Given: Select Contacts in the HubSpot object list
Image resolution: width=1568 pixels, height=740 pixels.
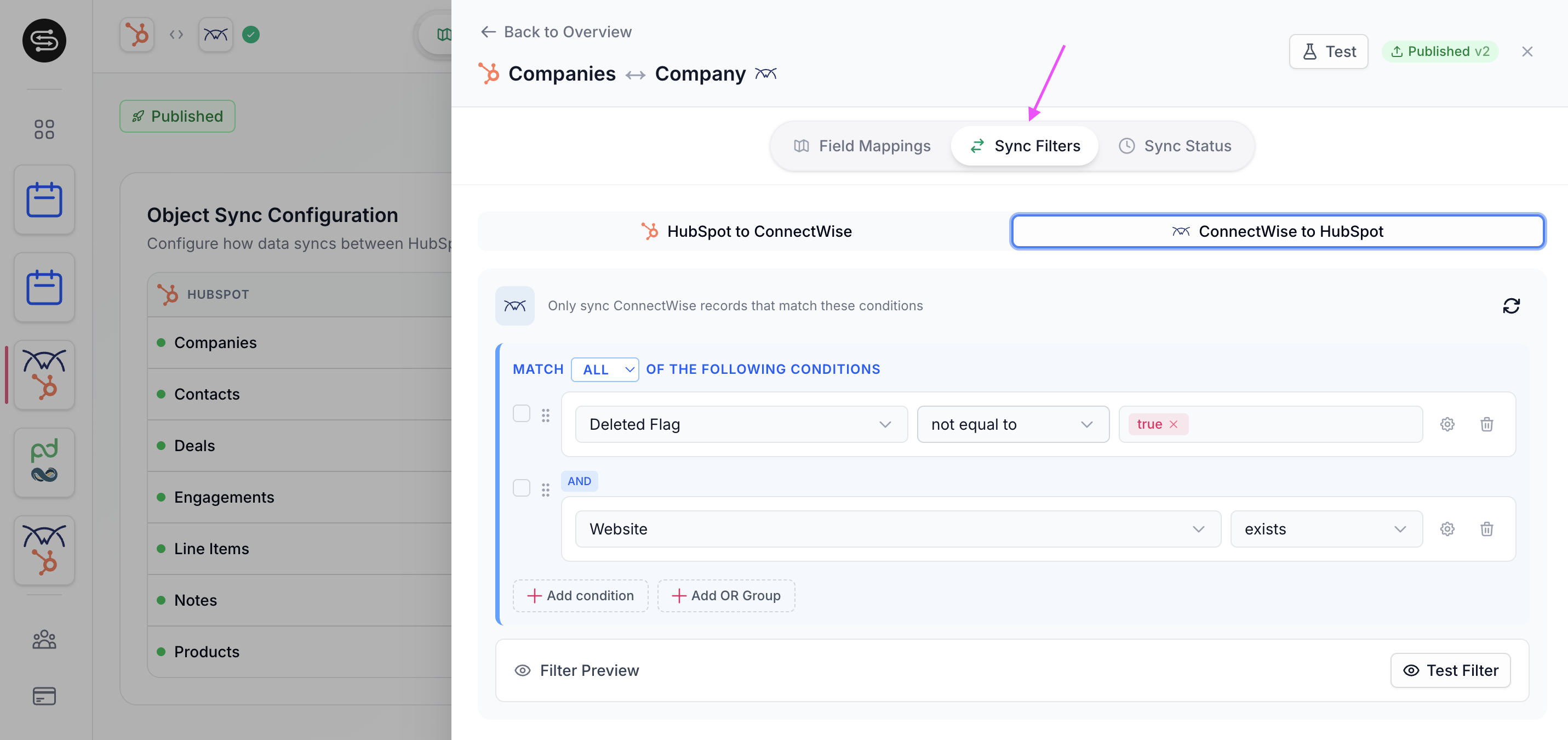Looking at the screenshot, I should pyautogui.click(x=207, y=394).
